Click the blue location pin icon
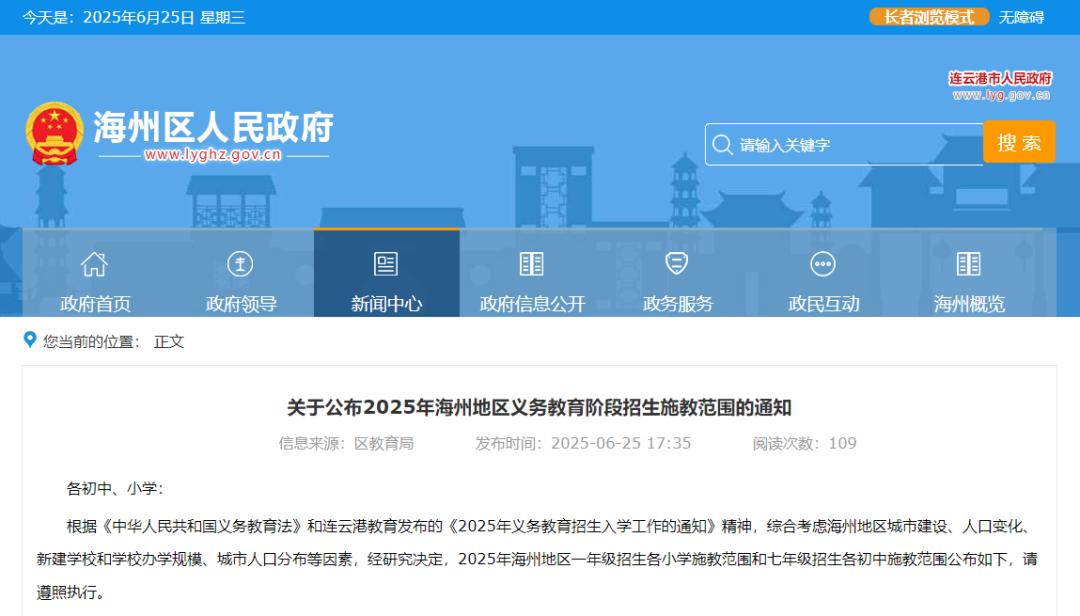 tap(30, 340)
